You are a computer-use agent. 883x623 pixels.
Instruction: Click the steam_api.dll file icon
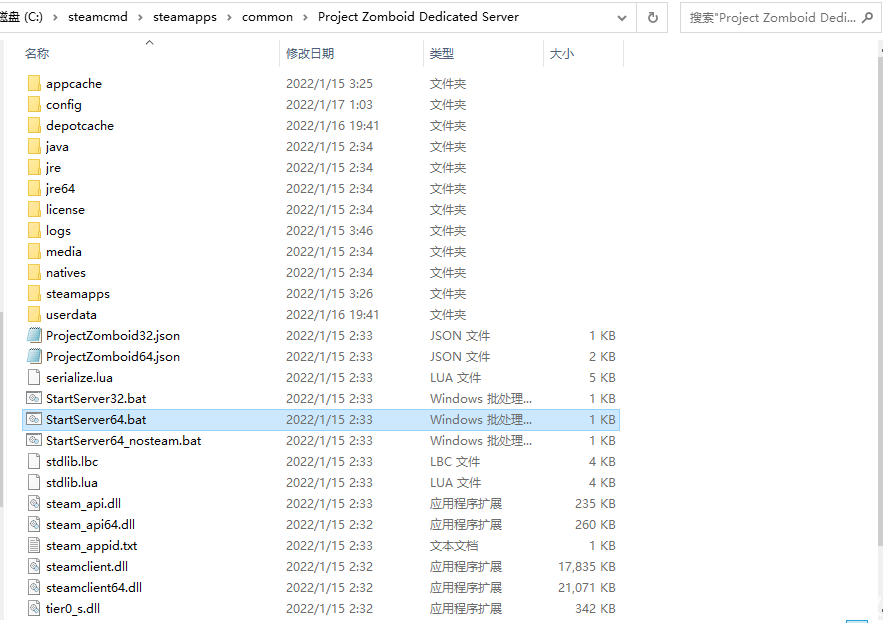pos(34,504)
